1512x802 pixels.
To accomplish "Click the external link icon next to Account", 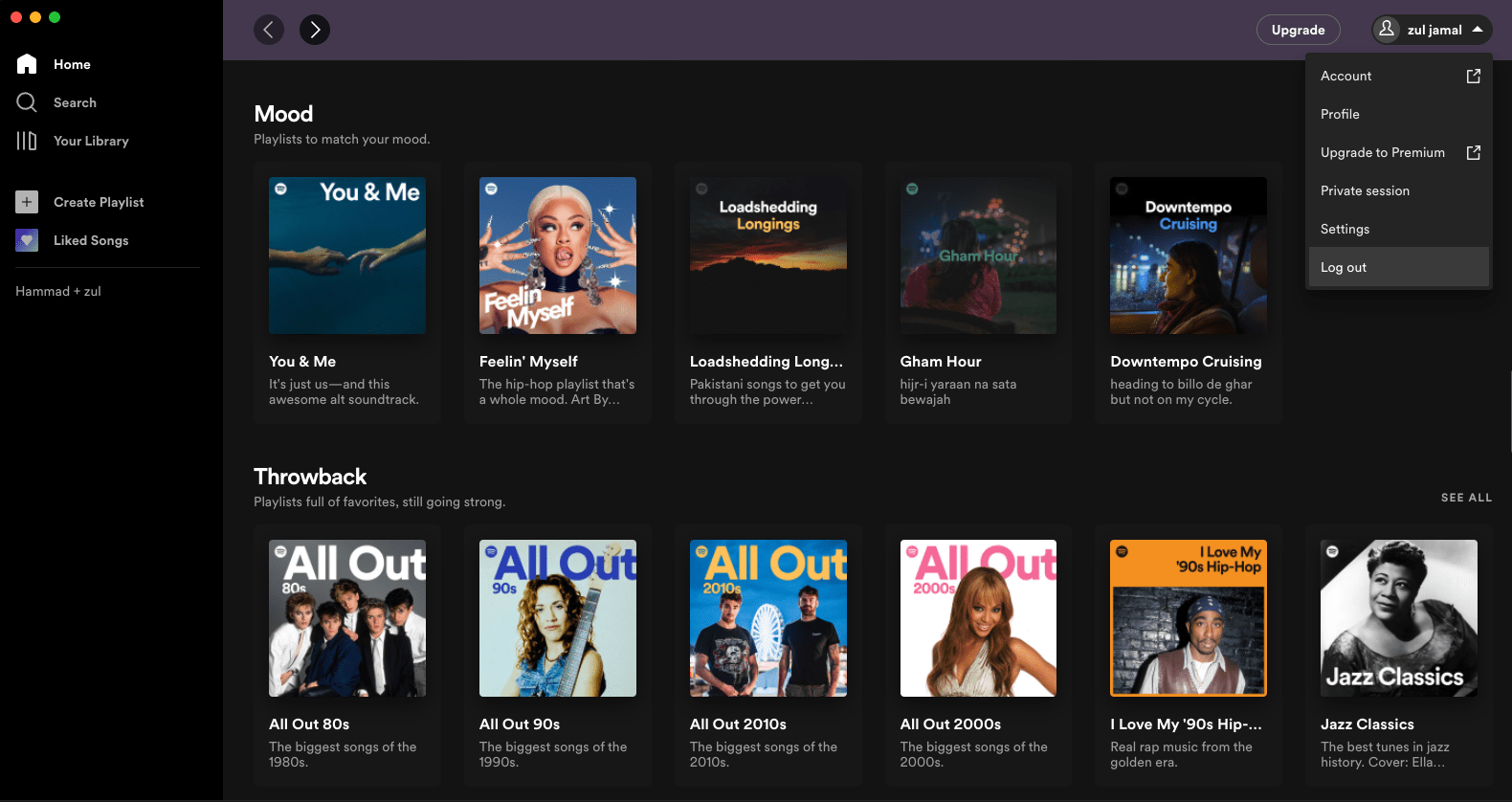I will click(1474, 76).
